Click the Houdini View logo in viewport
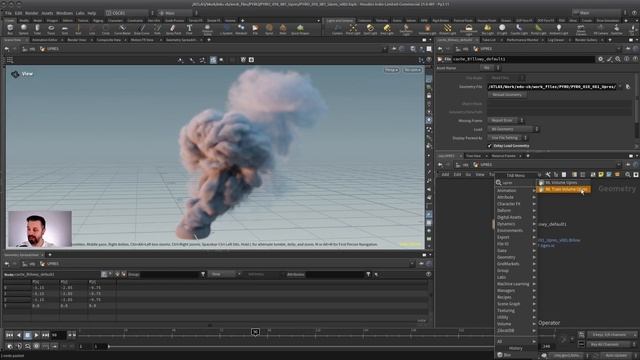The height and width of the screenshot is (360, 640). tap(15, 74)
